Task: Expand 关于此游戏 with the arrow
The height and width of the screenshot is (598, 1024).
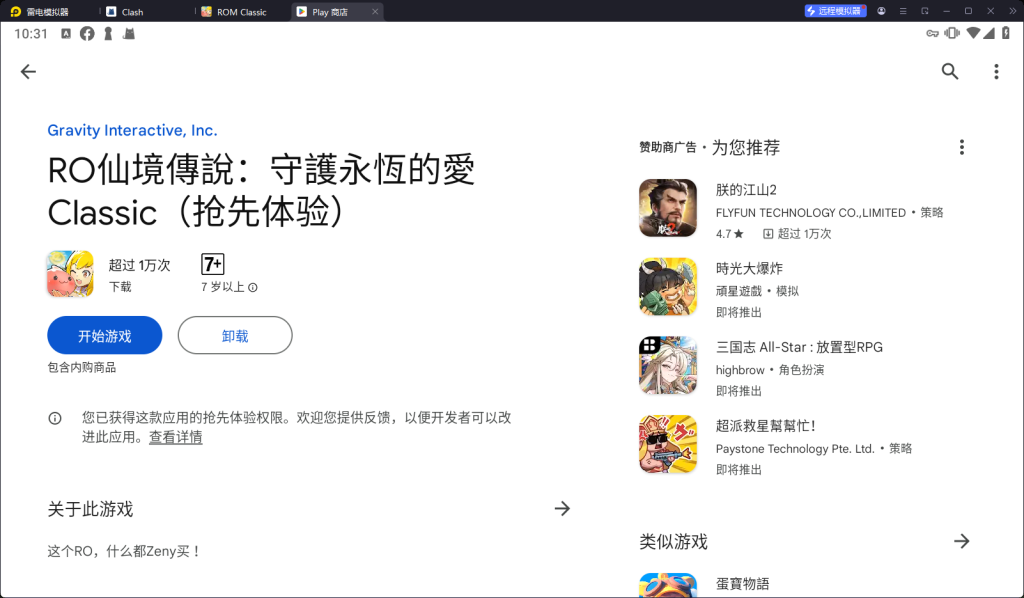Action: (x=562, y=509)
